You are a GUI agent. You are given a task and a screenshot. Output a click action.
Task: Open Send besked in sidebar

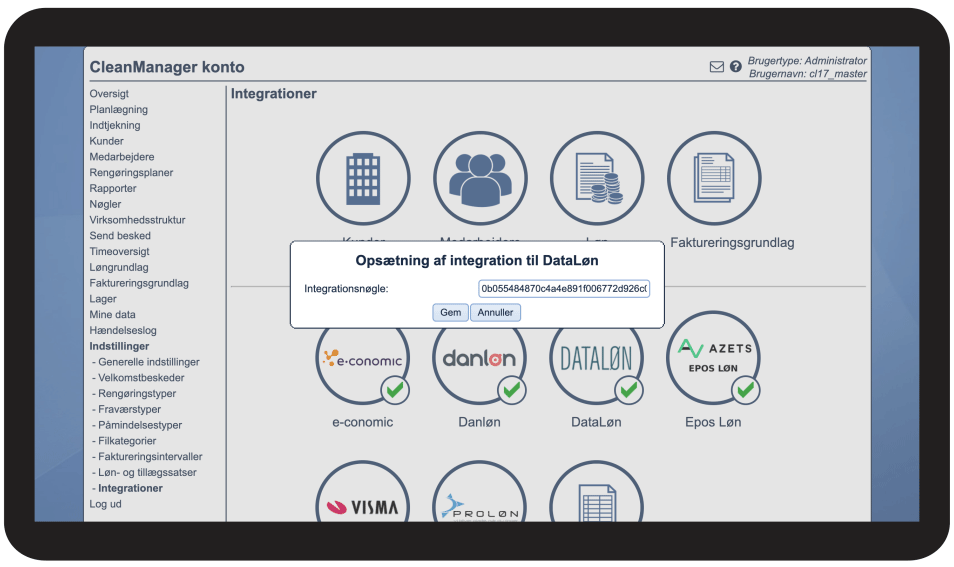click(x=120, y=236)
